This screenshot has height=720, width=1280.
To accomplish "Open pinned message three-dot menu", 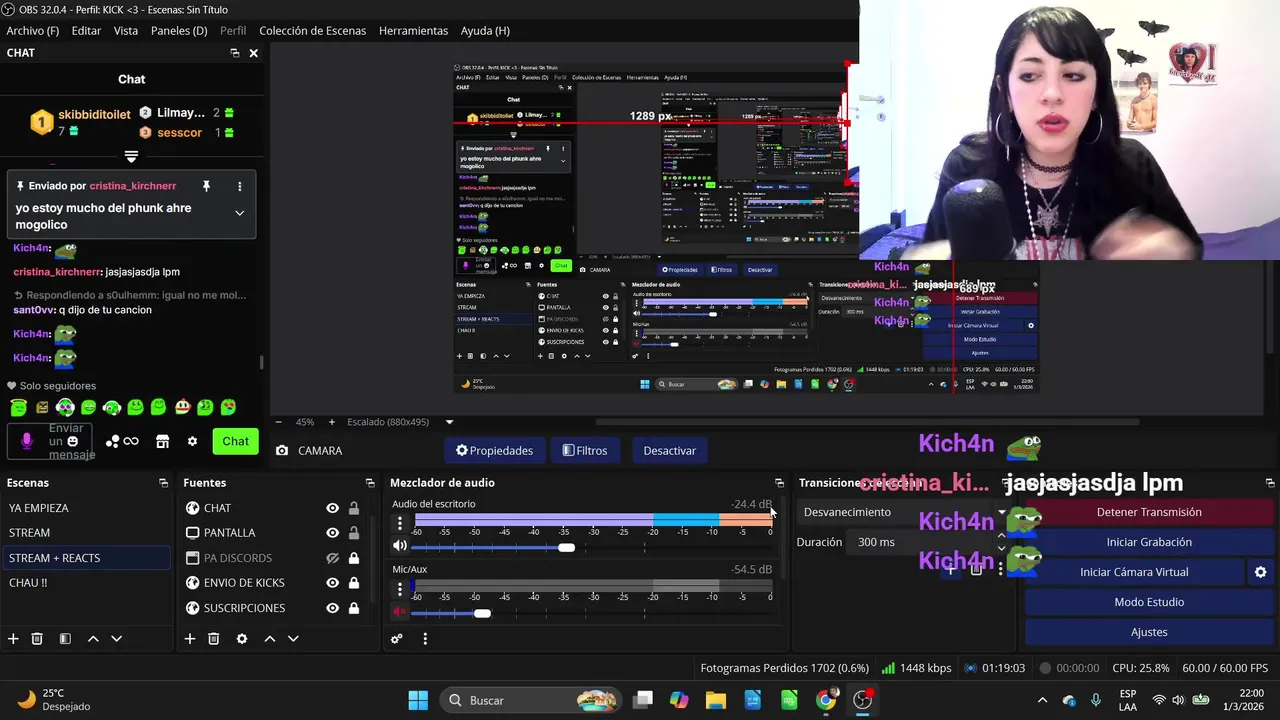I will pyautogui.click(x=239, y=186).
